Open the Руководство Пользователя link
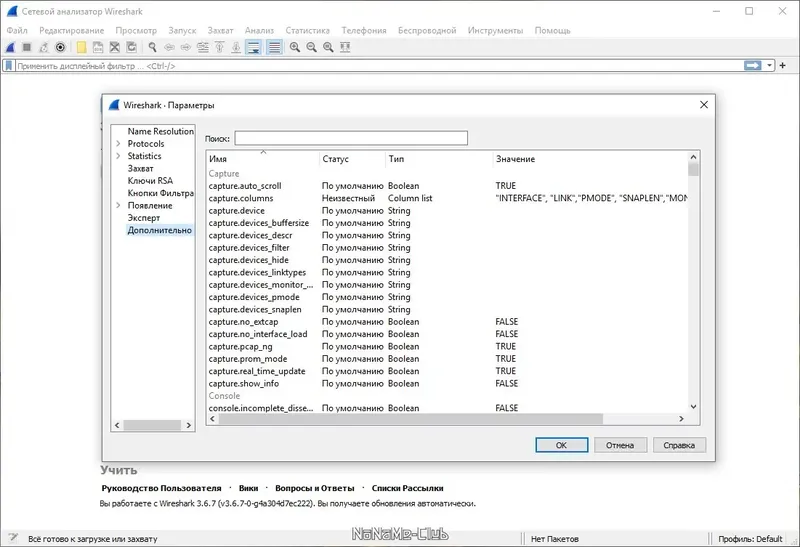The height and width of the screenshot is (547, 800). [161, 488]
